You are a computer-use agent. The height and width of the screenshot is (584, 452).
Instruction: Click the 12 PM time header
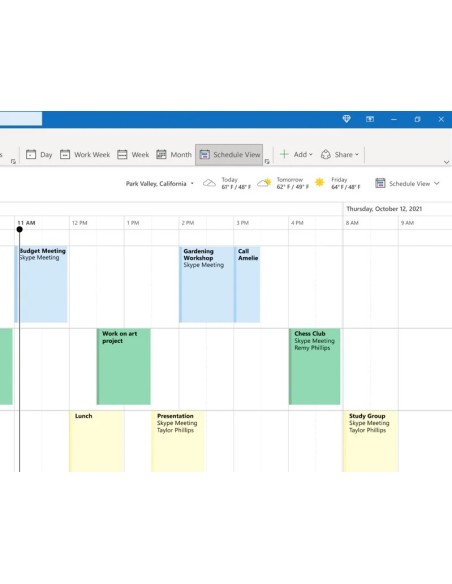[x=79, y=223]
